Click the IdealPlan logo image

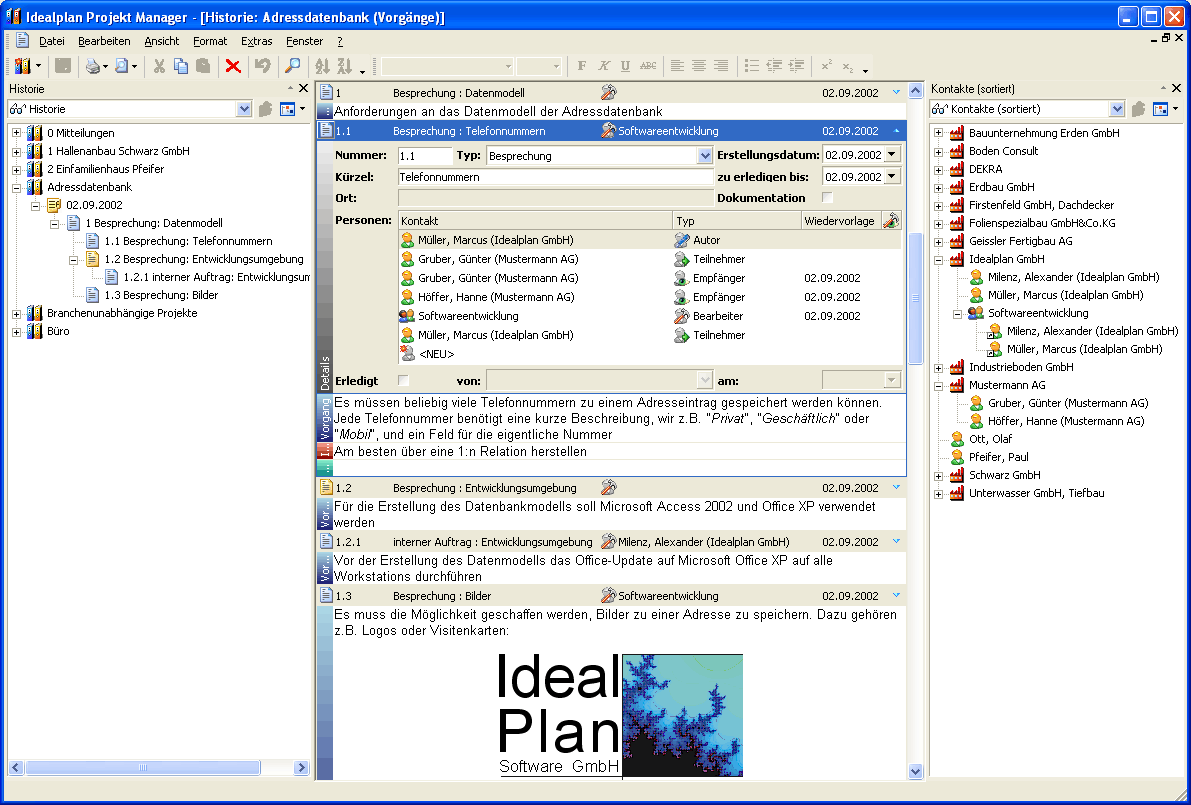(620, 715)
